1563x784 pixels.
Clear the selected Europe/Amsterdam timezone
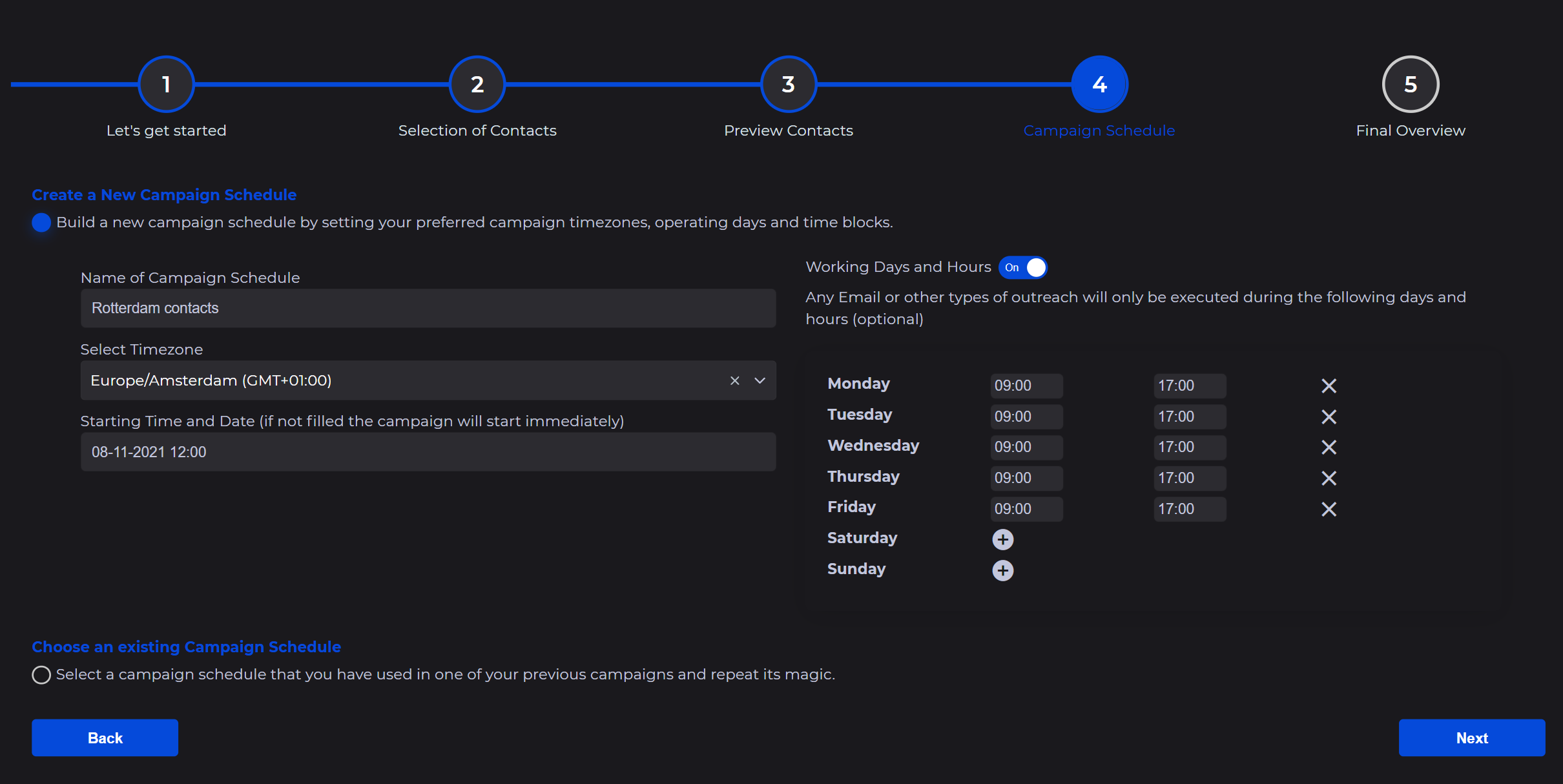(x=734, y=380)
